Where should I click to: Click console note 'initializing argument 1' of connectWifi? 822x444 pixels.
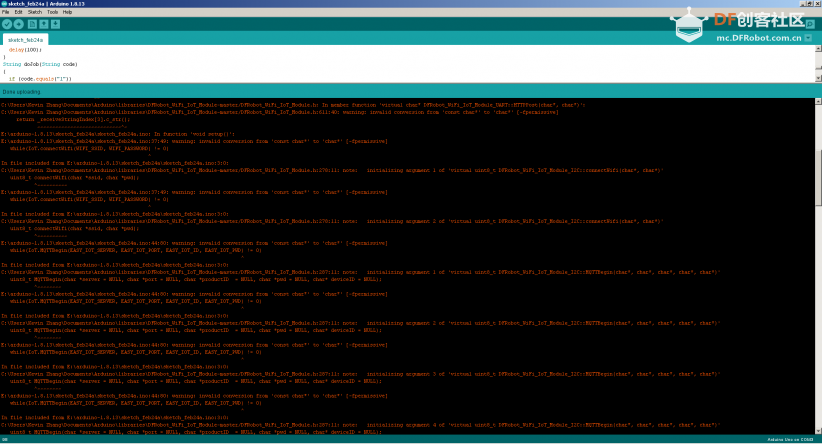(332, 170)
